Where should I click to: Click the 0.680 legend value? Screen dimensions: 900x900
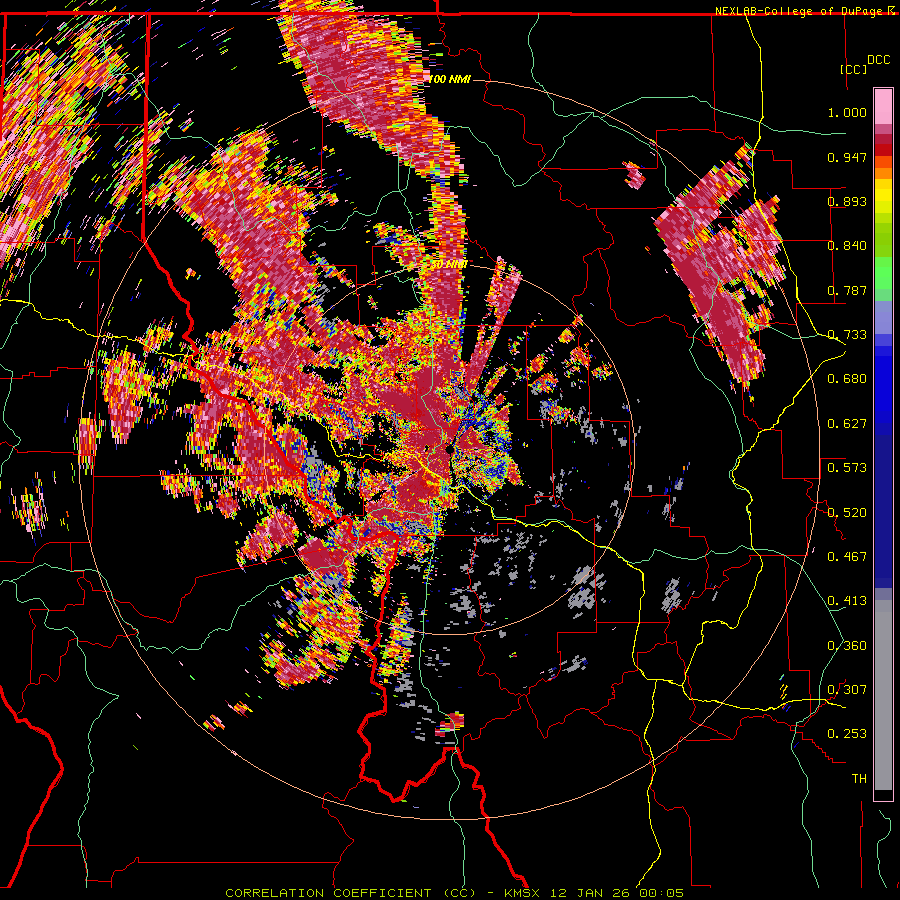coord(847,379)
